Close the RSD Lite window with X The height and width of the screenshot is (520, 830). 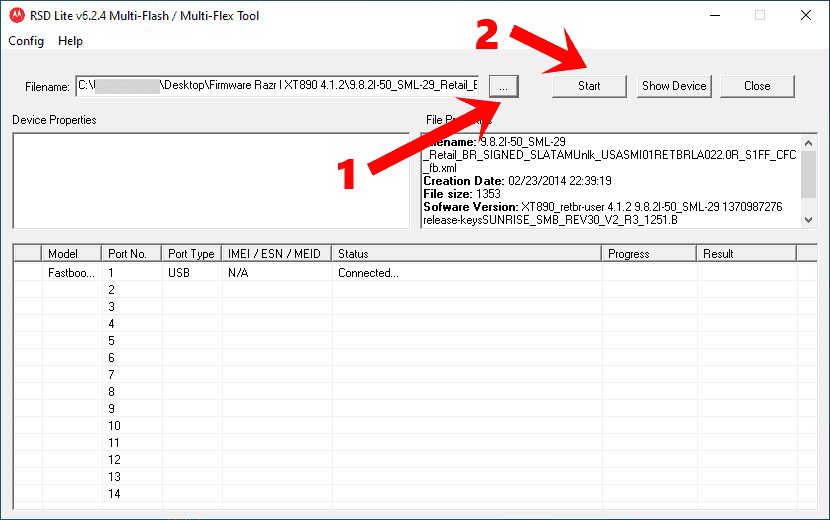806,15
